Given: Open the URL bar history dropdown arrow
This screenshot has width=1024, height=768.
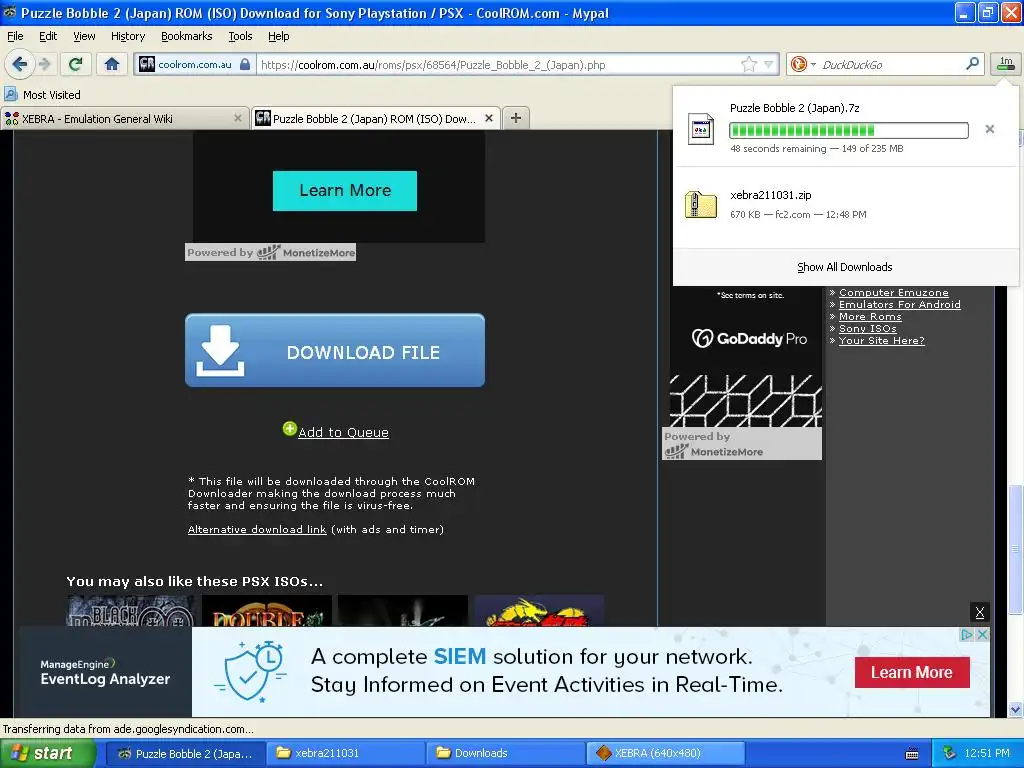Looking at the screenshot, I should [769, 64].
